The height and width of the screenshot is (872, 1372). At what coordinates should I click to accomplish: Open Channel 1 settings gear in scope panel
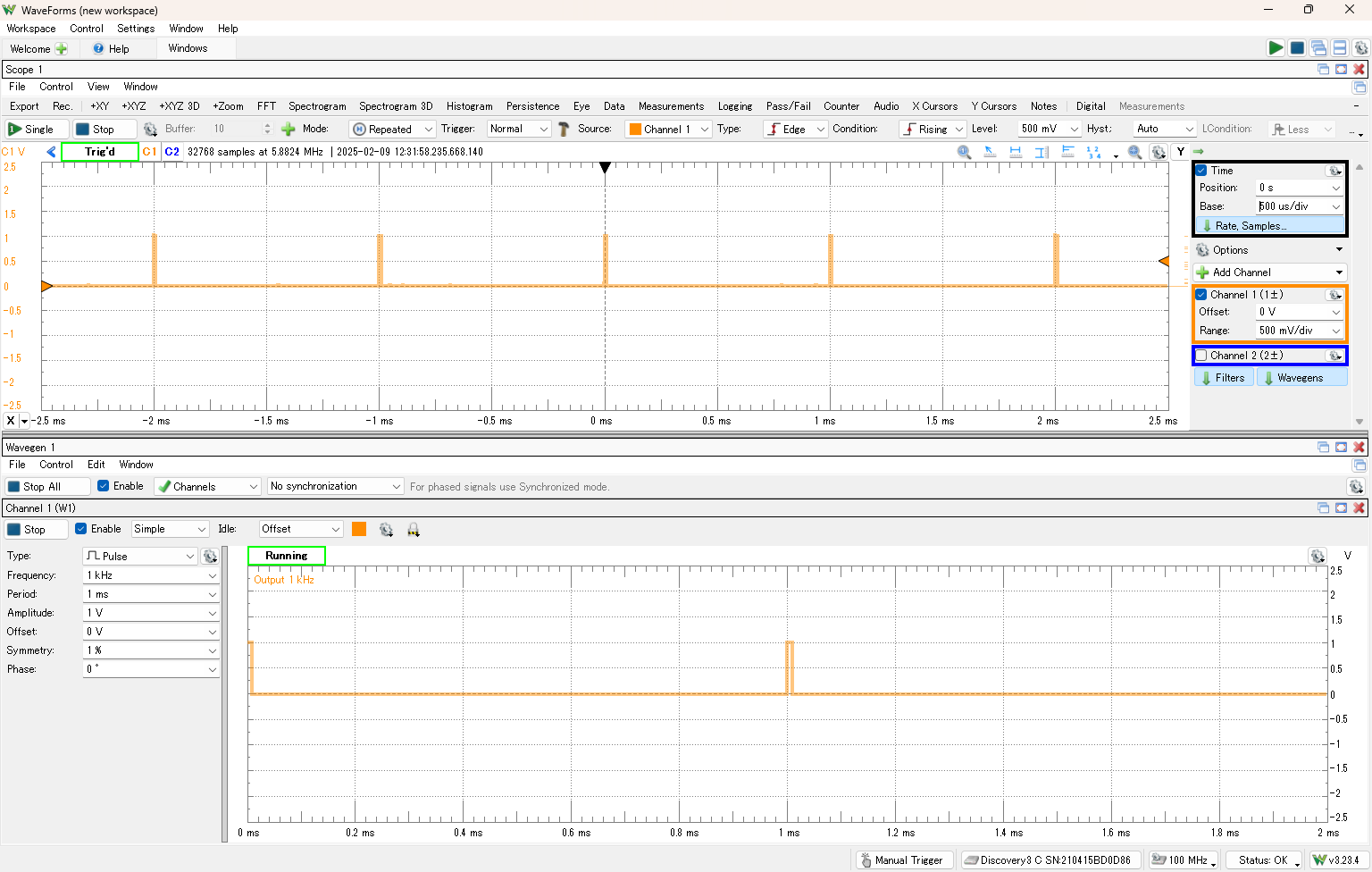click(x=1334, y=295)
